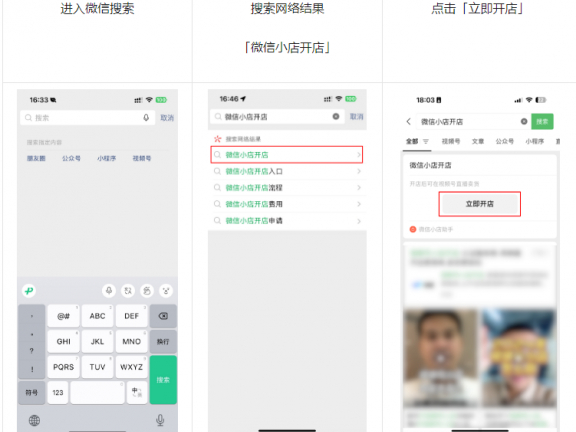This screenshot has width=576, height=432.
Task: Tap the green 搜索 button in third phone
Action: click(x=542, y=122)
